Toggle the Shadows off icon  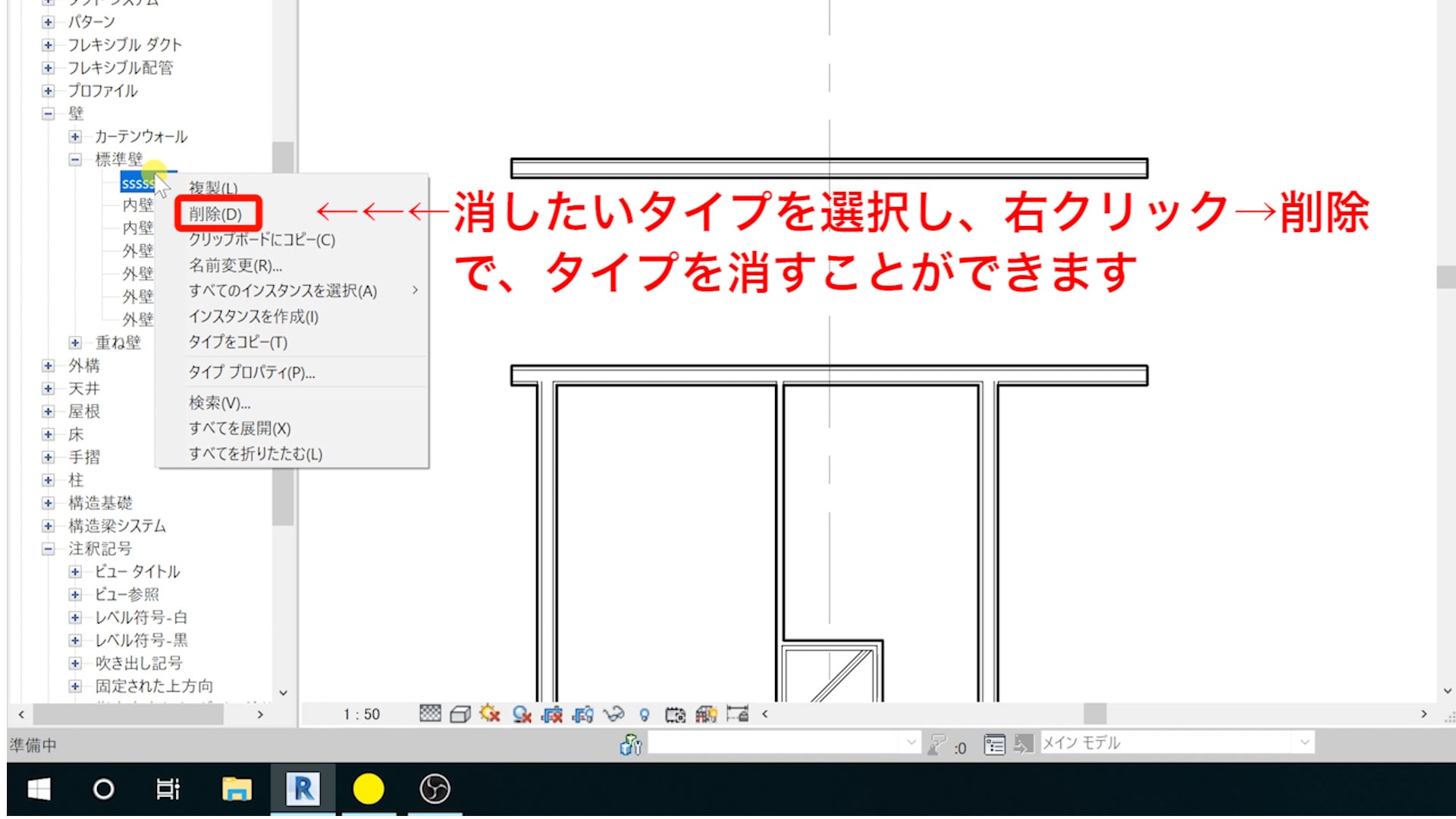[521, 714]
